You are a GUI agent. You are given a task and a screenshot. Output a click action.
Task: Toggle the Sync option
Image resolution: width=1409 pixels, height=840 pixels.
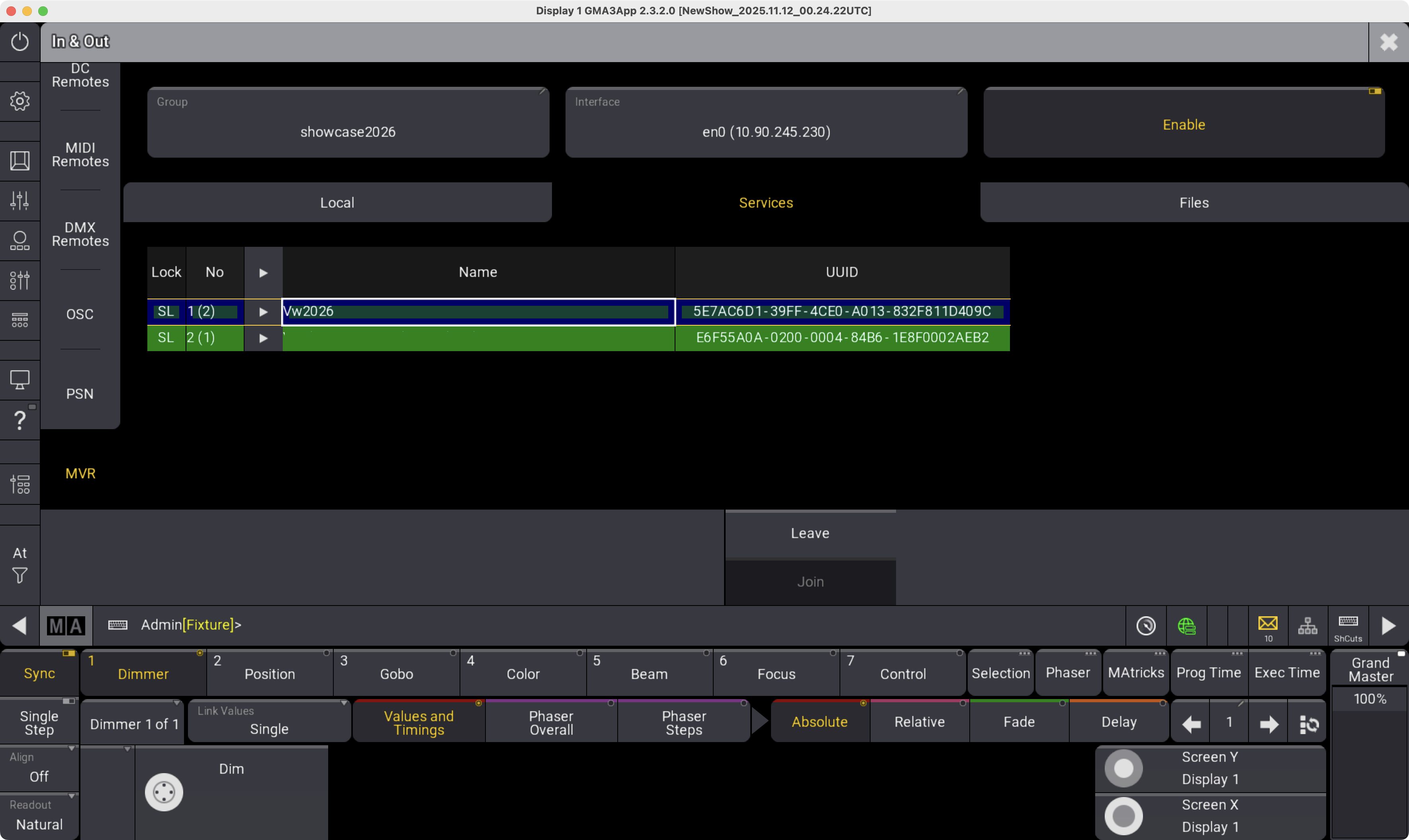click(39, 673)
